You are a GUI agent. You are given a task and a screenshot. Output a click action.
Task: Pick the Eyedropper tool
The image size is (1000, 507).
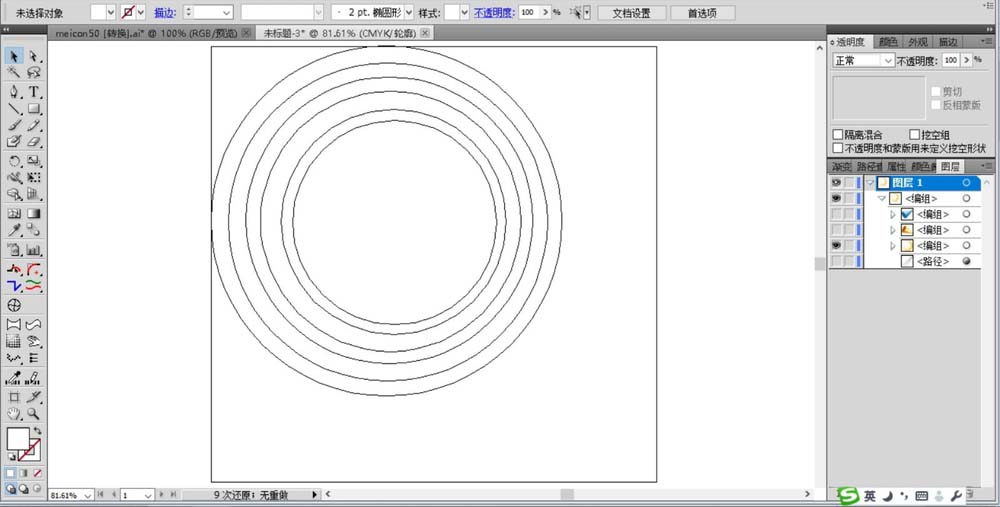click(x=13, y=230)
